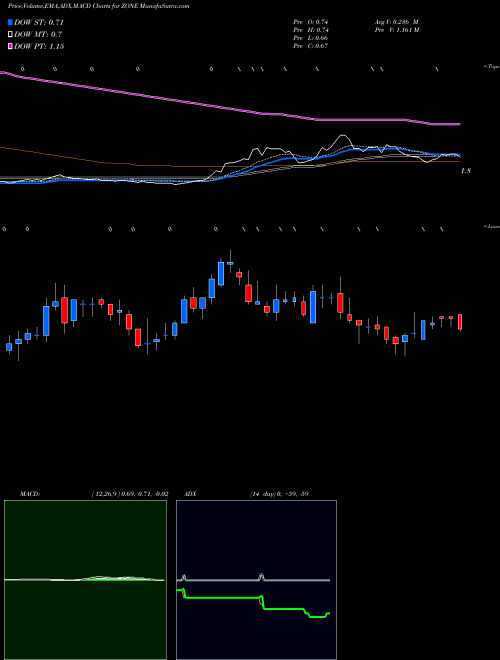Click the ADX '(14 day) 0, +59, -59' values
The height and width of the screenshot is (660, 500).
(279, 494)
